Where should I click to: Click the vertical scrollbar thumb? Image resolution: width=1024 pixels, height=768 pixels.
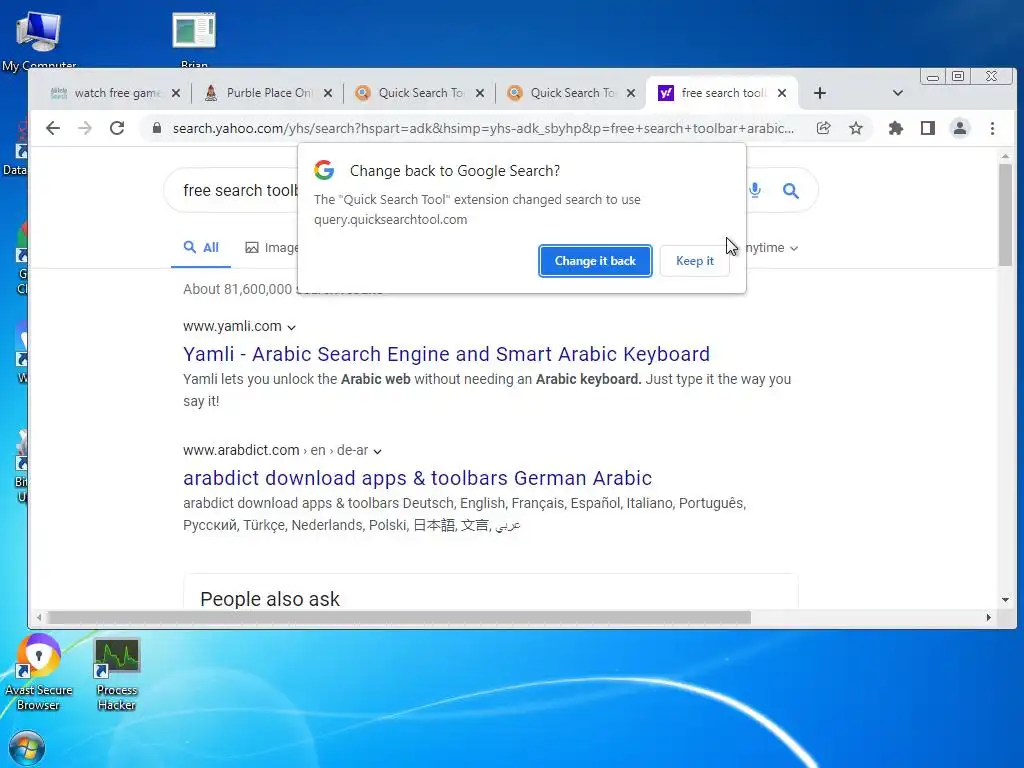coord(1005,214)
